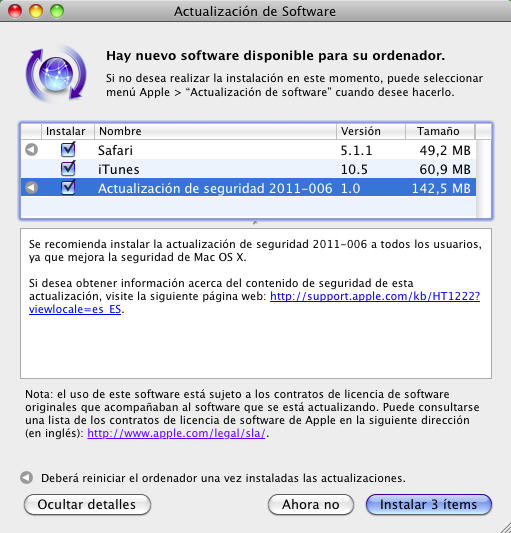
Task: Click restart-required icon on security update row
Action: (32, 187)
